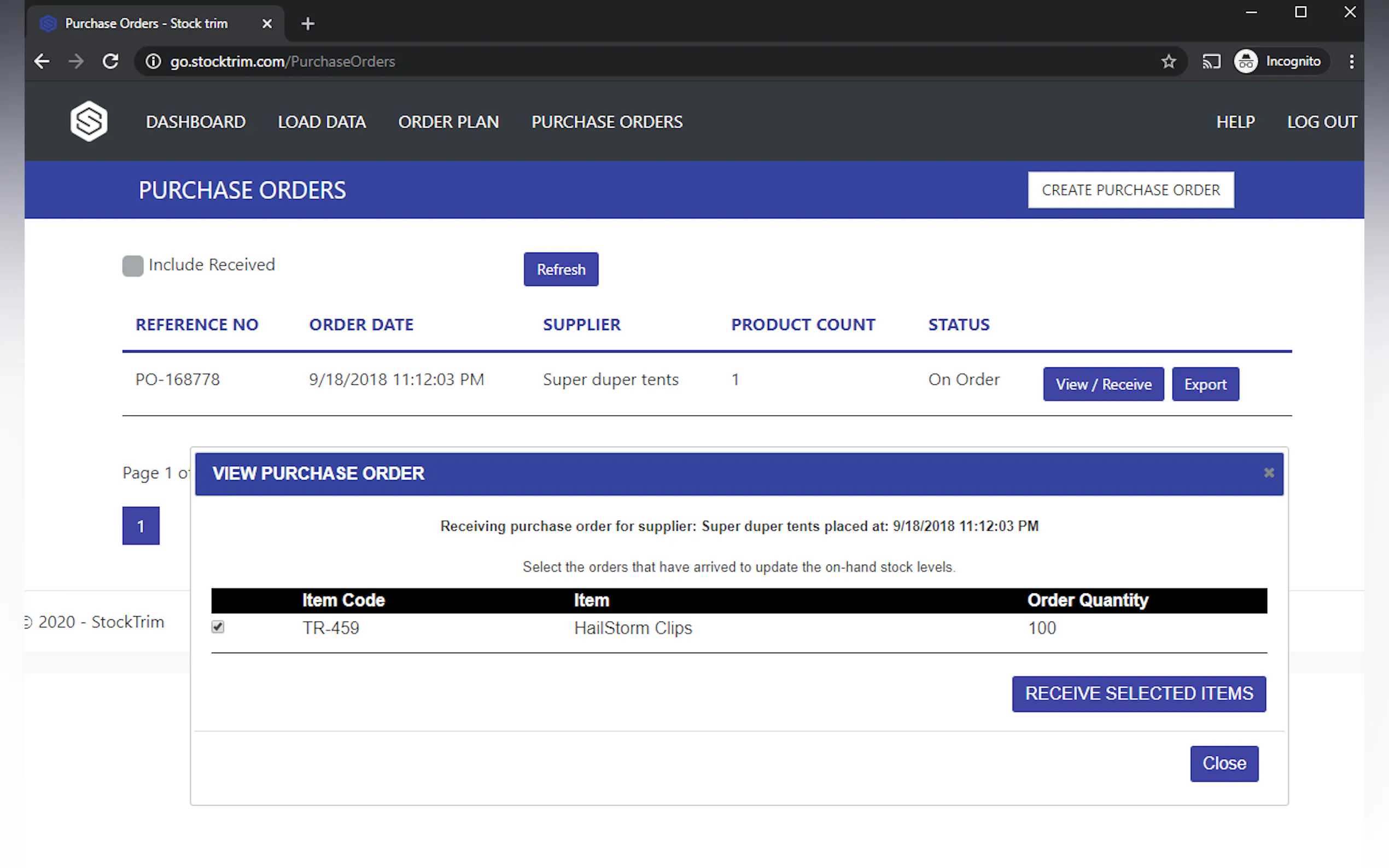This screenshot has width=1389, height=868.
Task: Navigate to Order Plan
Action: coord(448,122)
